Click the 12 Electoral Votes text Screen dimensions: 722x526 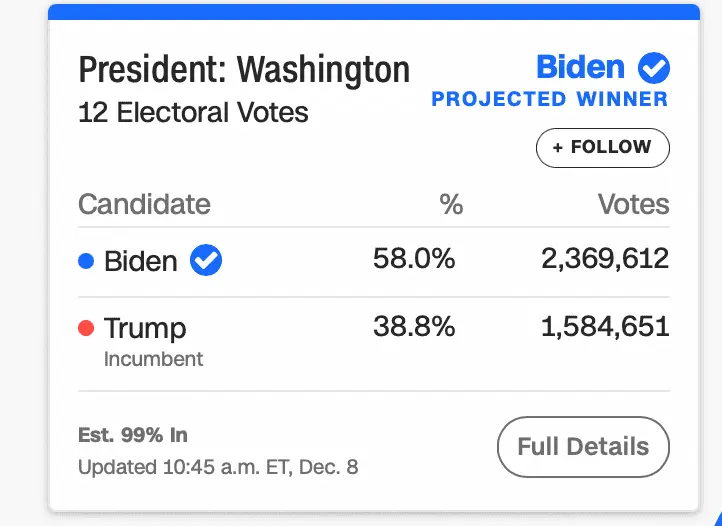(x=193, y=112)
